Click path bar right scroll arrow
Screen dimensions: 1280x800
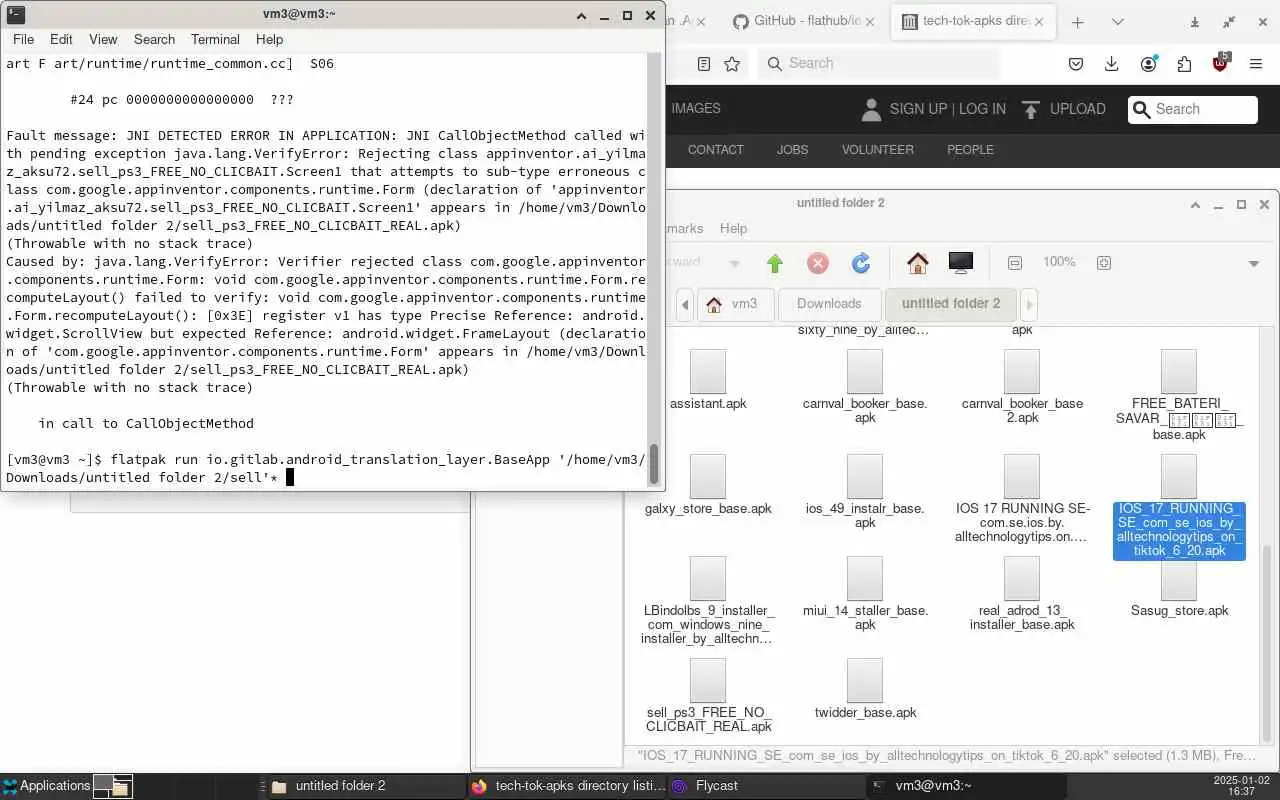(x=1029, y=304)
